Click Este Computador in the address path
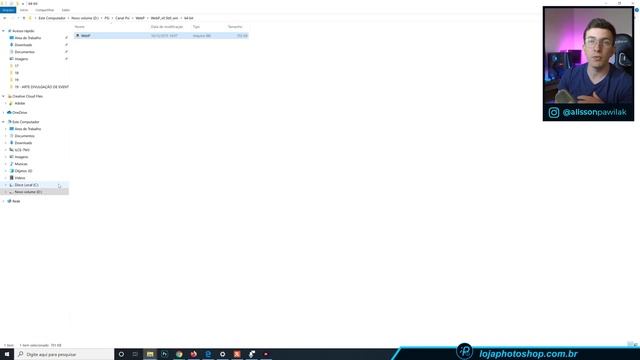The image size is (640, 360). [x=52, y=18]
